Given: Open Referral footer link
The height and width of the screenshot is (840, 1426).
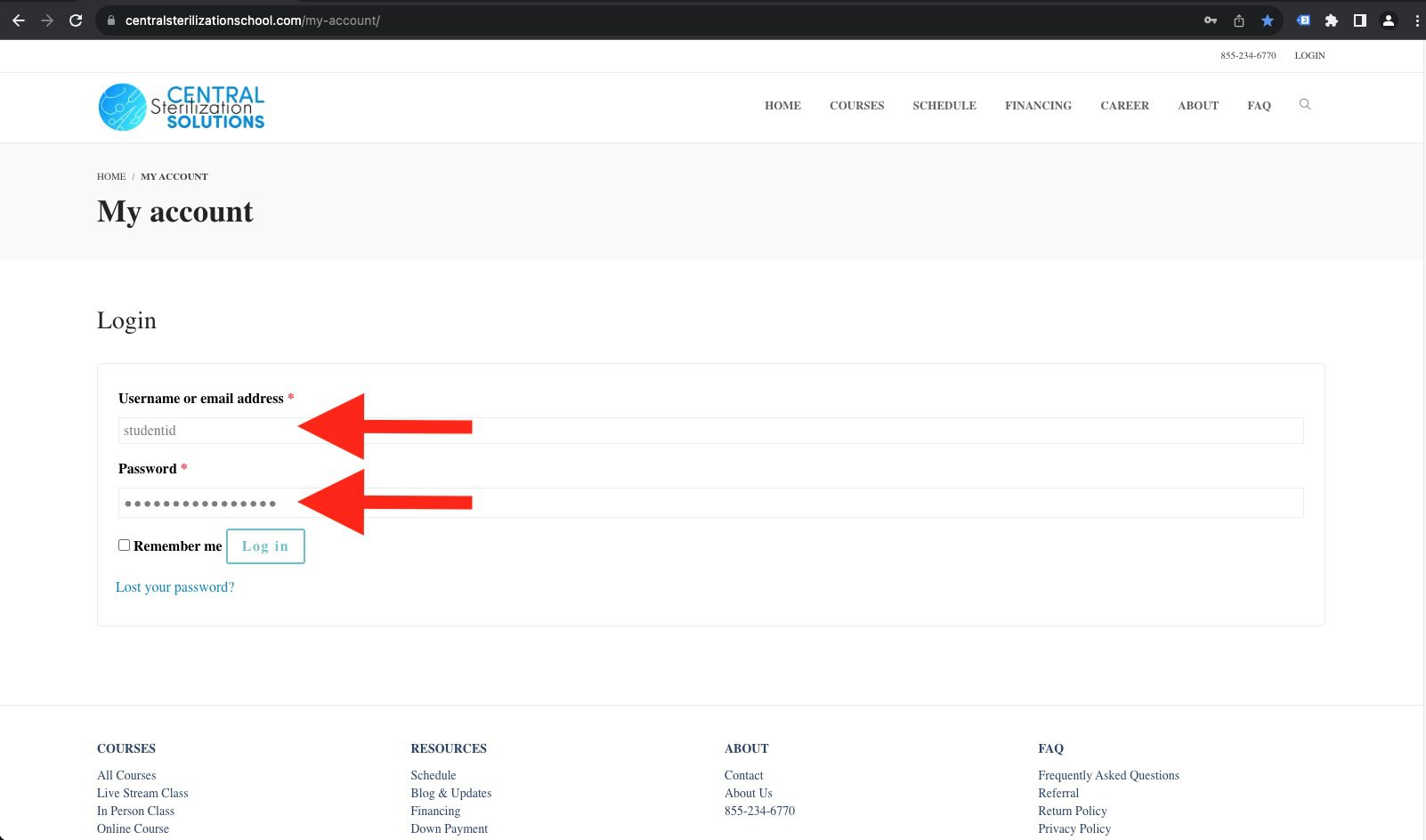Looking at the screenshot, I should coord(1058,793).
